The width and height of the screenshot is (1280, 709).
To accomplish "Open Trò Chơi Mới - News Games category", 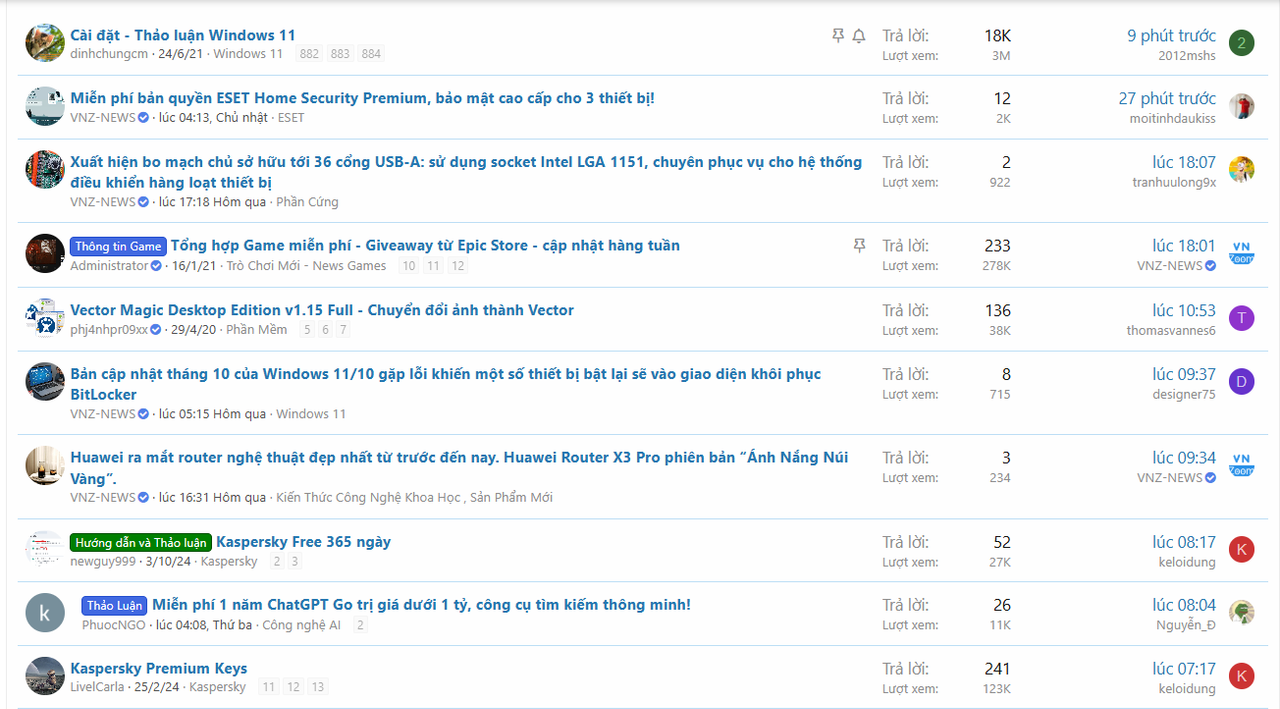I will coord(306,266).
